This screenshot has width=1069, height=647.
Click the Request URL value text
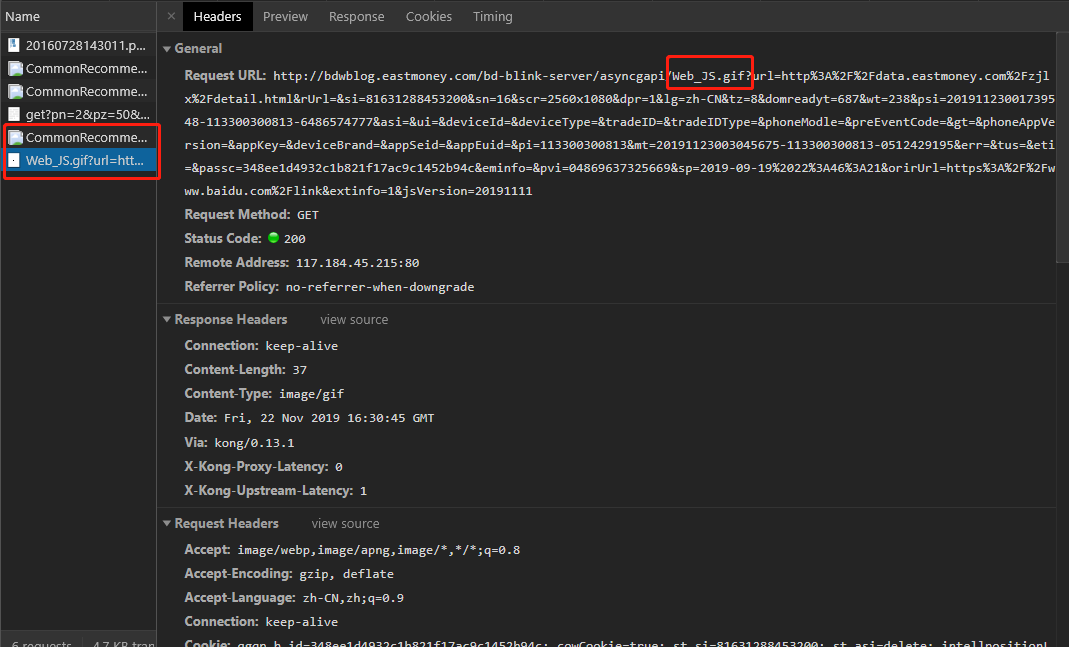tap(620, 134)
